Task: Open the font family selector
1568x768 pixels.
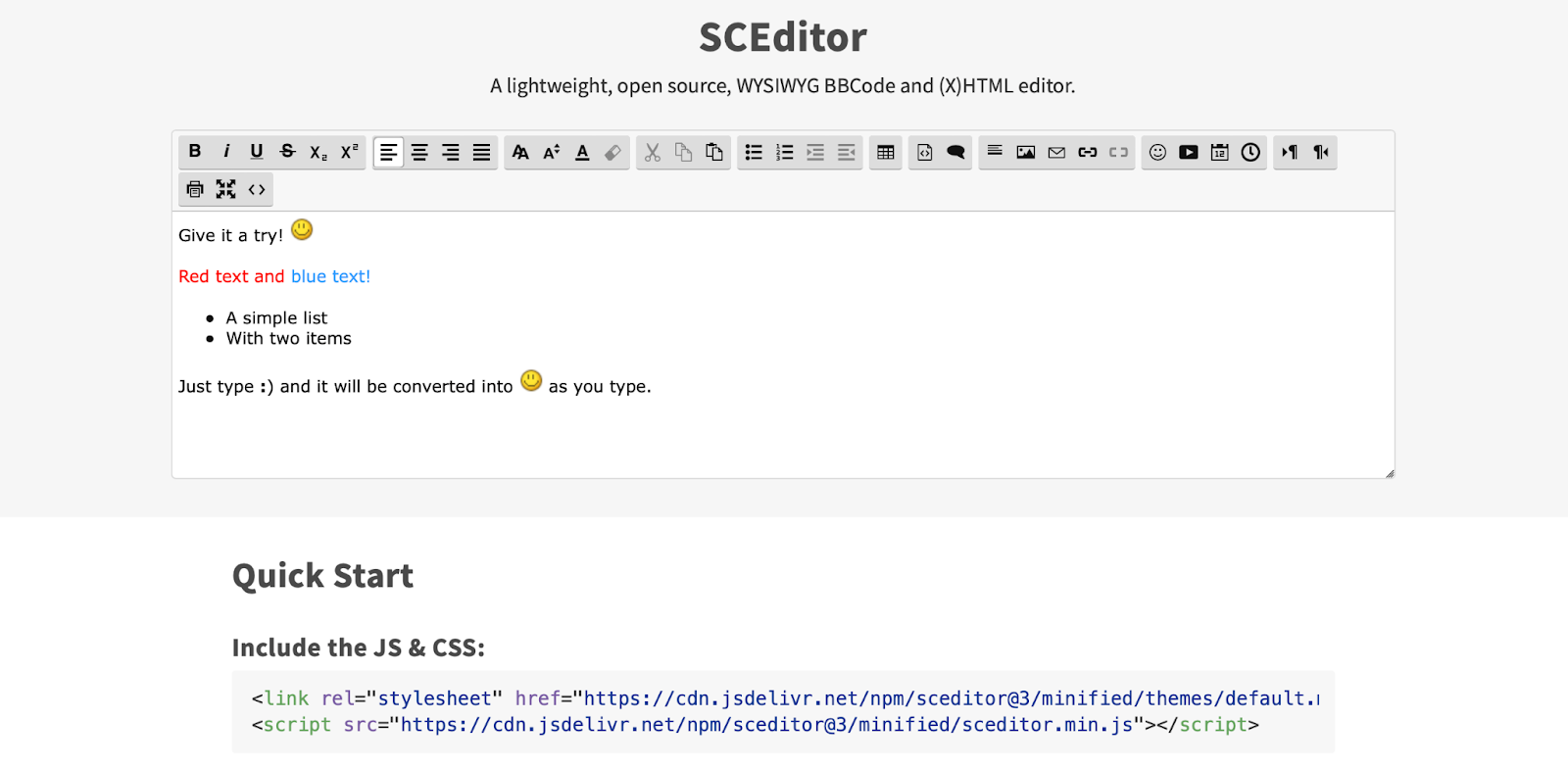Action: tap(518, 152)
